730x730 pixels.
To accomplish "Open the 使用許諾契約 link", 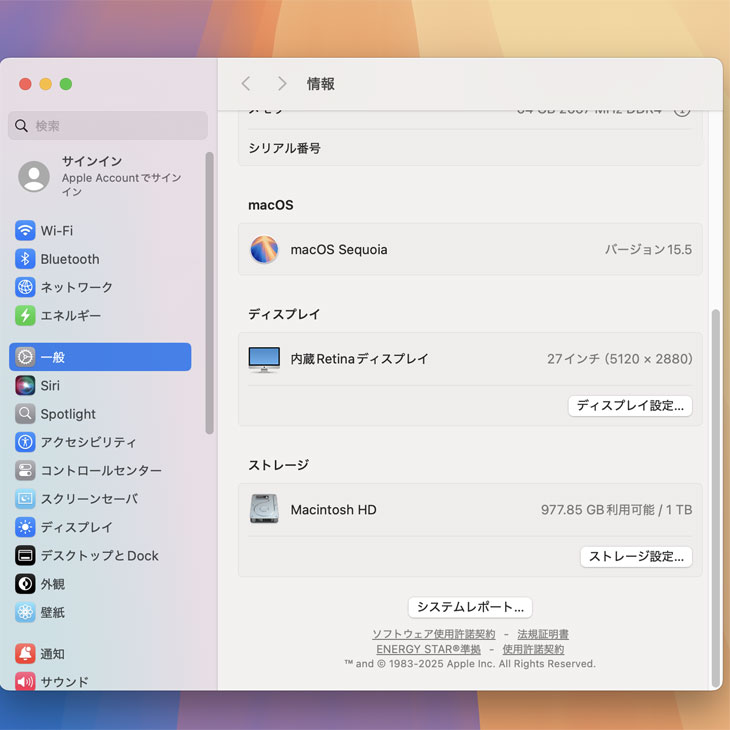I will 533,649.
